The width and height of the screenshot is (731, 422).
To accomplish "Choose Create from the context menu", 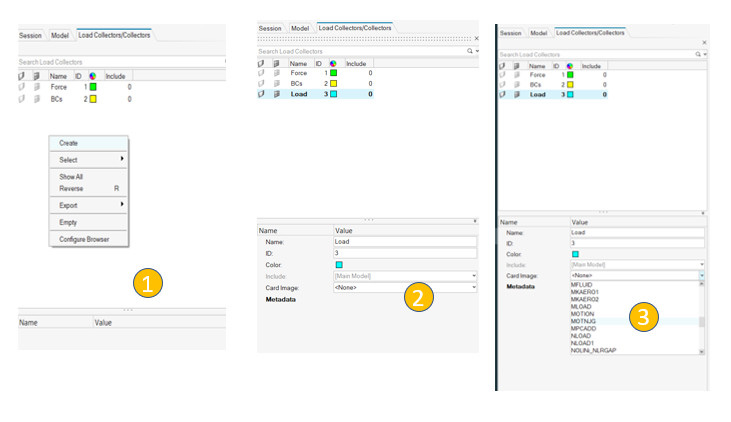I will pos(89,143).
